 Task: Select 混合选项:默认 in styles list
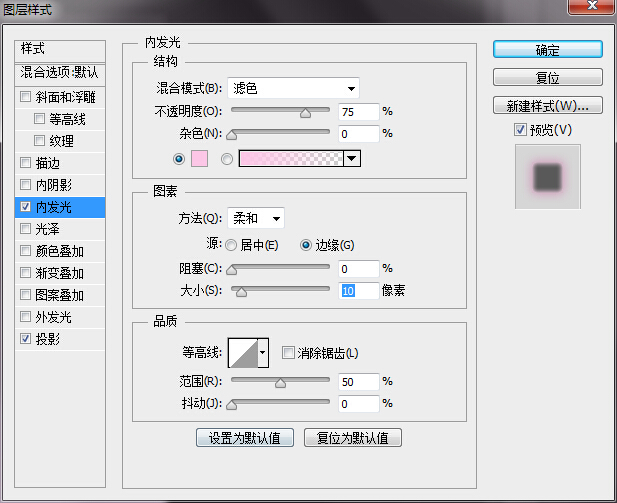60,72
